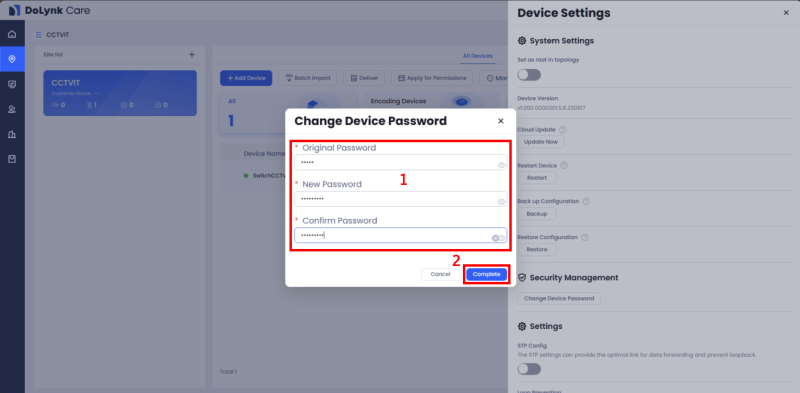800x393 pixels.
Task: Open the user management sidebar icon
Action: (x=12, y=109)
